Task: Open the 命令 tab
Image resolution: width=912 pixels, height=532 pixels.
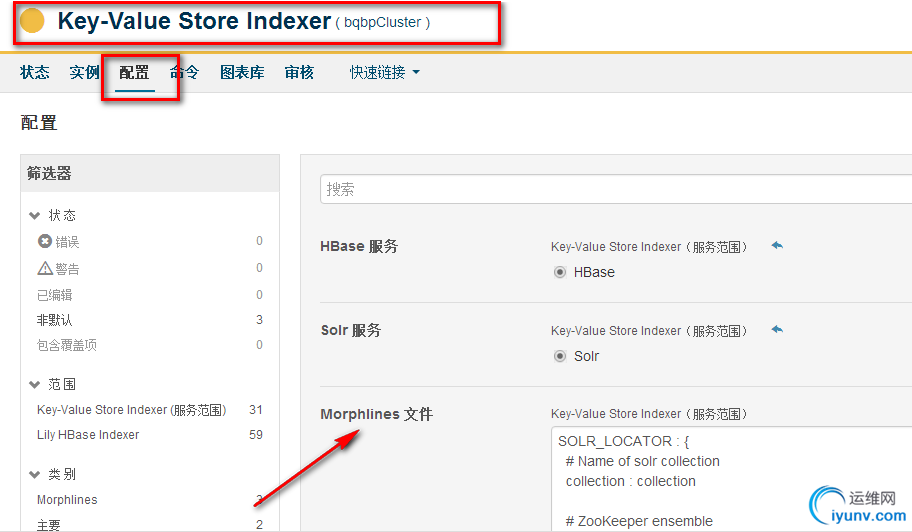Action: (x=184, y=72)
